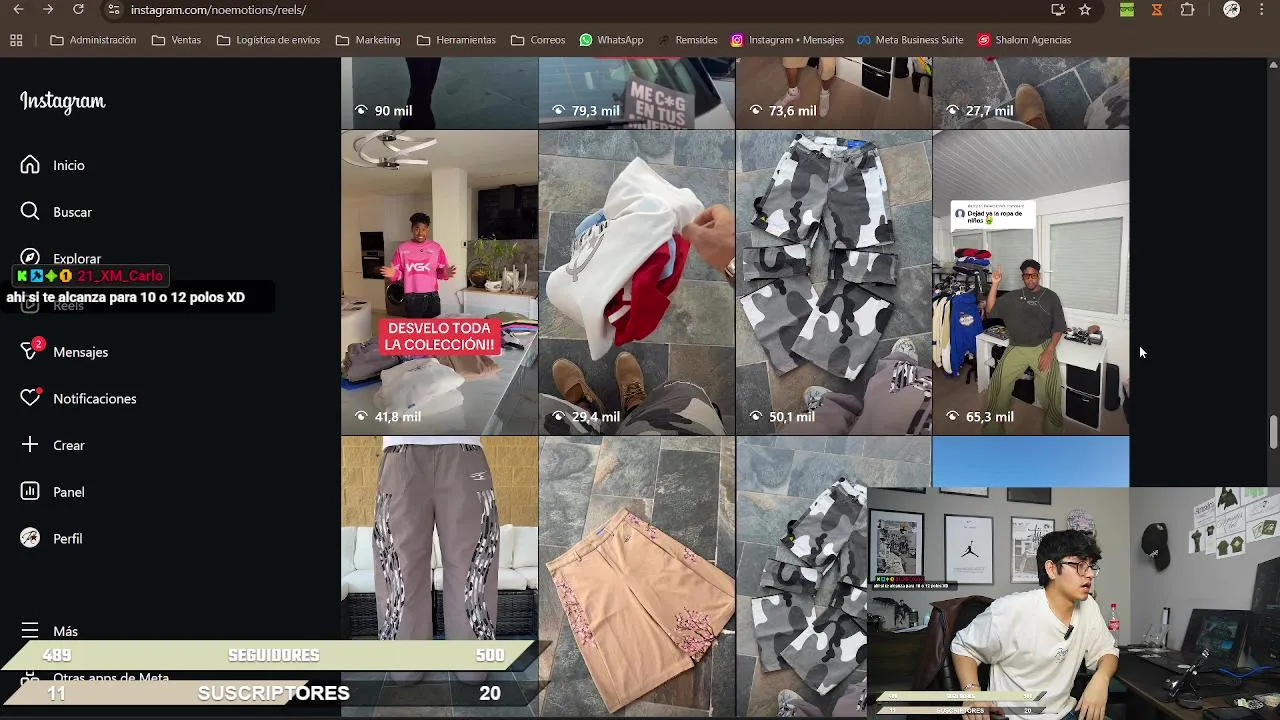Image resolution: width=1280 pixels, height=720 pixels.
Task: Open the reel with 29,4 mil views
Action: click(636, 283)
